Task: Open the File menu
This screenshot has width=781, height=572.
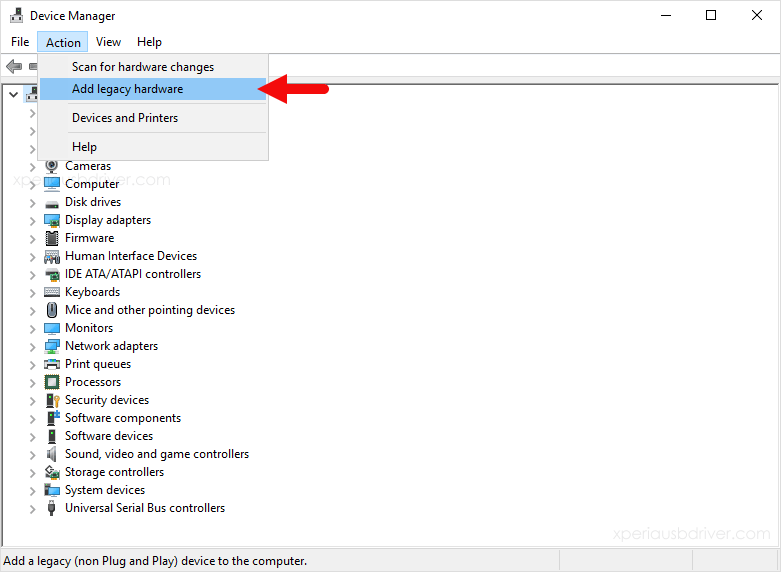Action: click(x=20, y=42)
